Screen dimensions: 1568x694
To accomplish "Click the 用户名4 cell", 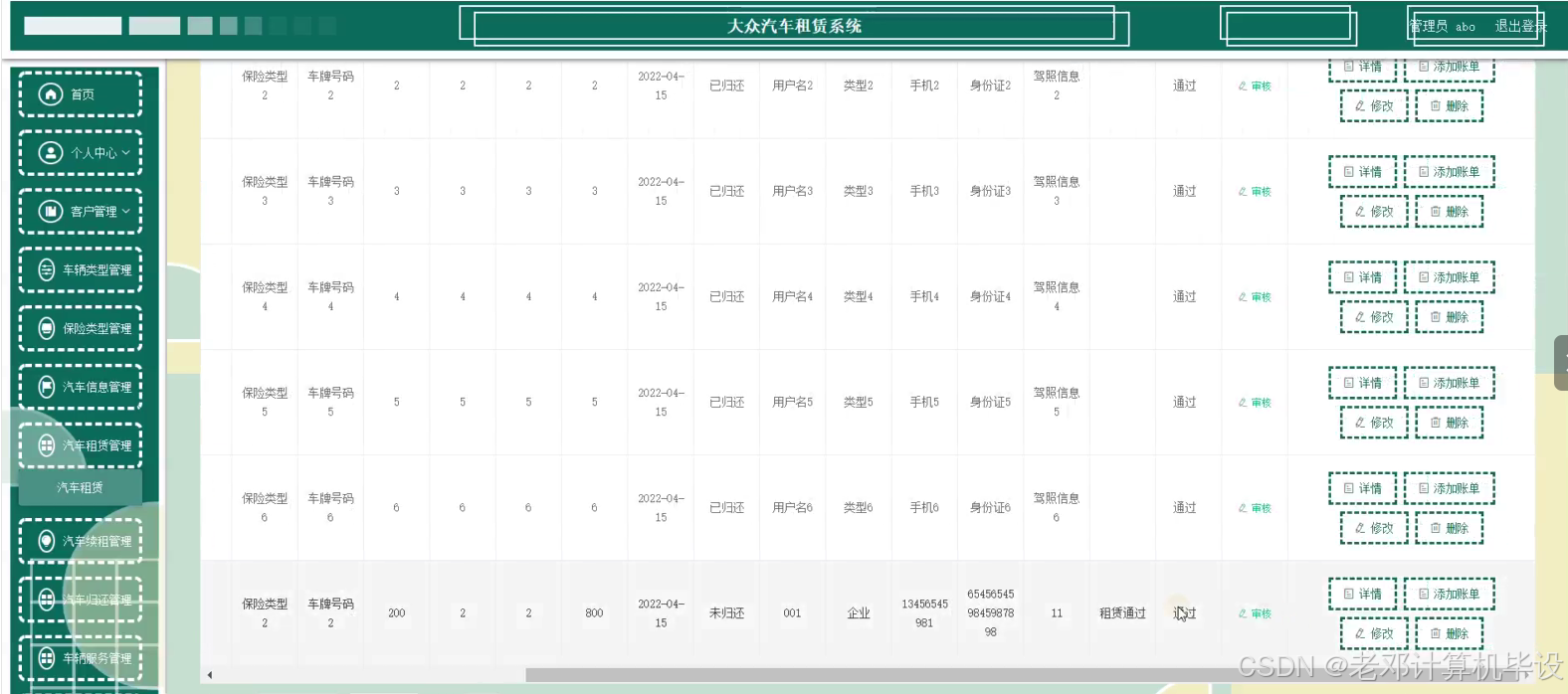I will pyautogui.click(x=793, y=297).
